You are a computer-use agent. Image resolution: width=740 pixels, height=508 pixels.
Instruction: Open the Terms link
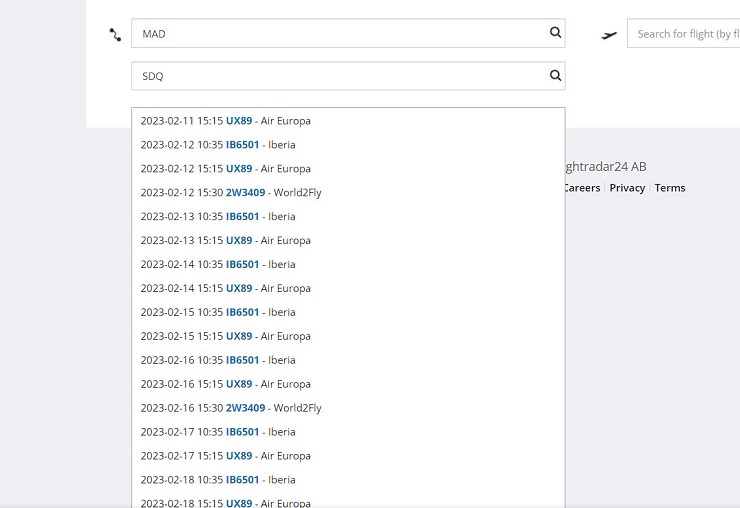(670, 188)
